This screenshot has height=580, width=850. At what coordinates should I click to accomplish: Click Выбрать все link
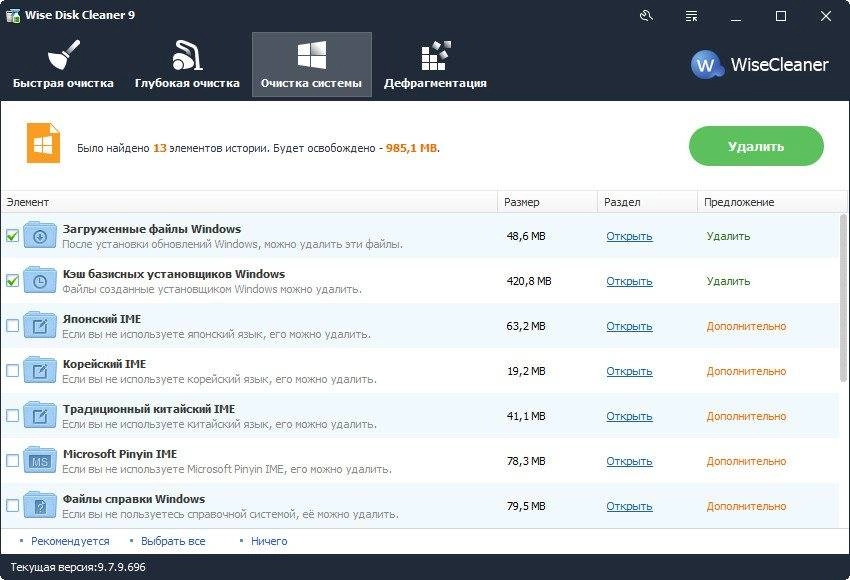[173, 541]
